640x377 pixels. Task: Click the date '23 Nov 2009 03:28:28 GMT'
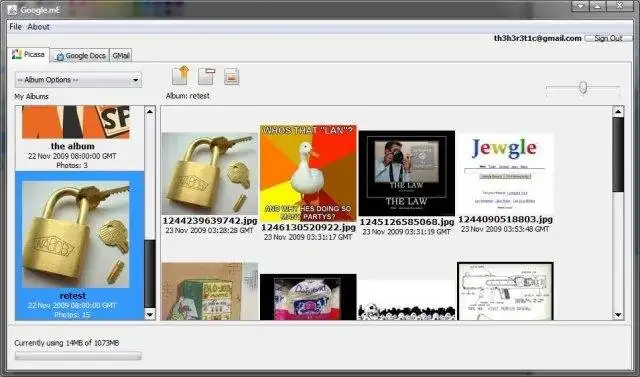pyautogui.click(x=209, y=231)
